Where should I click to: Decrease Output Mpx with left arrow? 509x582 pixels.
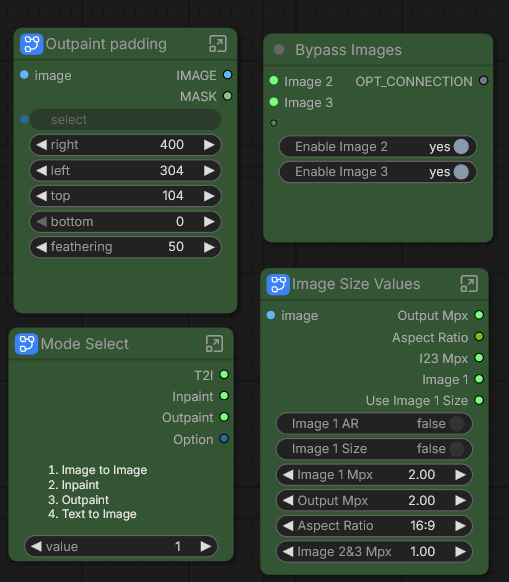point(288,500)
